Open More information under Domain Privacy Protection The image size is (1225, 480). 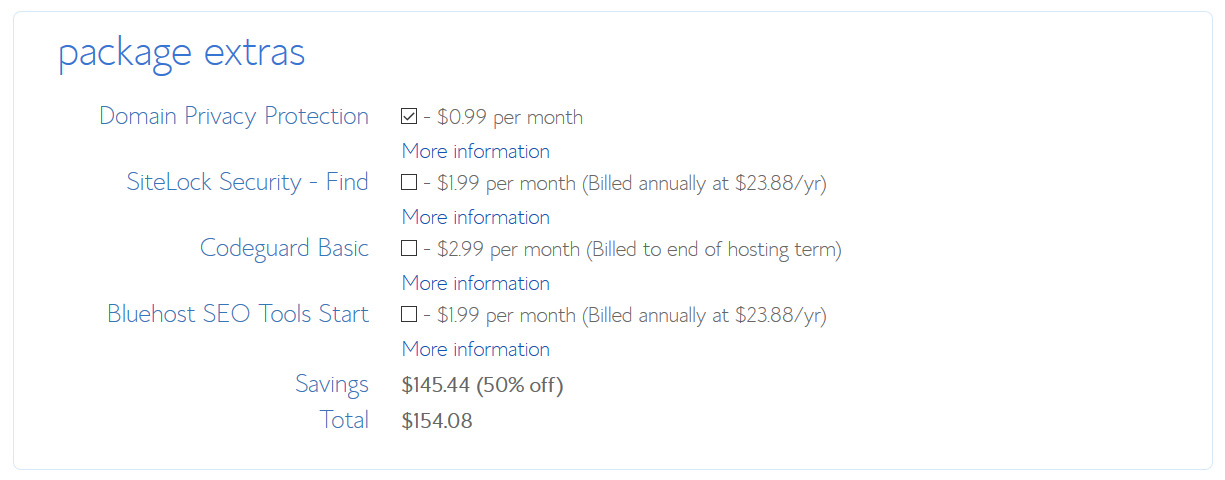point(475,151)
